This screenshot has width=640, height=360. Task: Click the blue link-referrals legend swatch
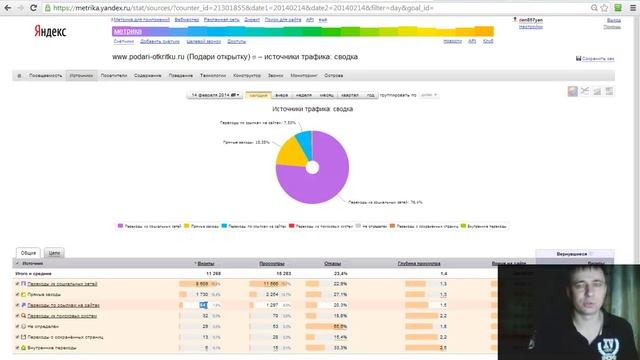(224, 226)
